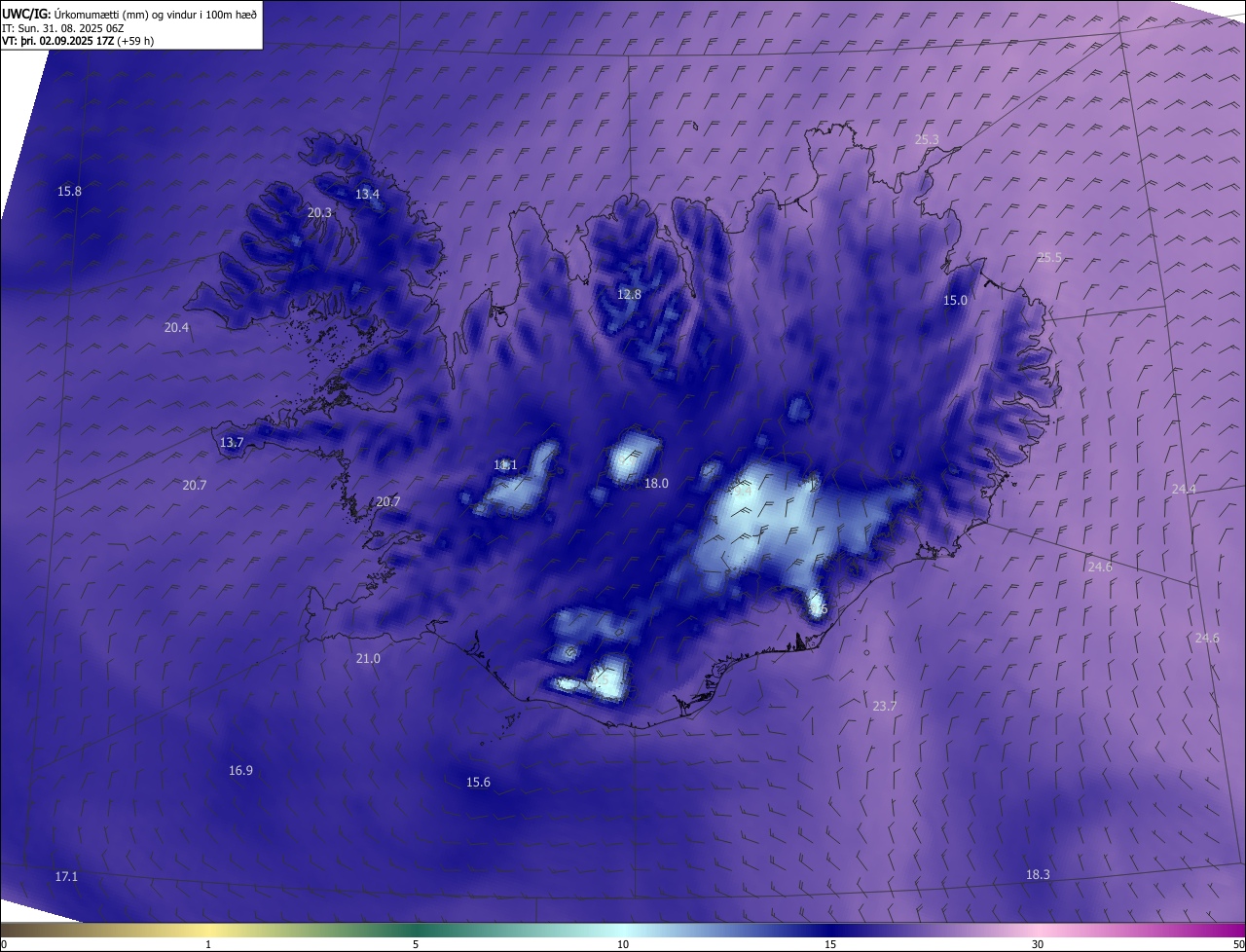
Task: Click the 17.1 value label
Action: point(65,877)
